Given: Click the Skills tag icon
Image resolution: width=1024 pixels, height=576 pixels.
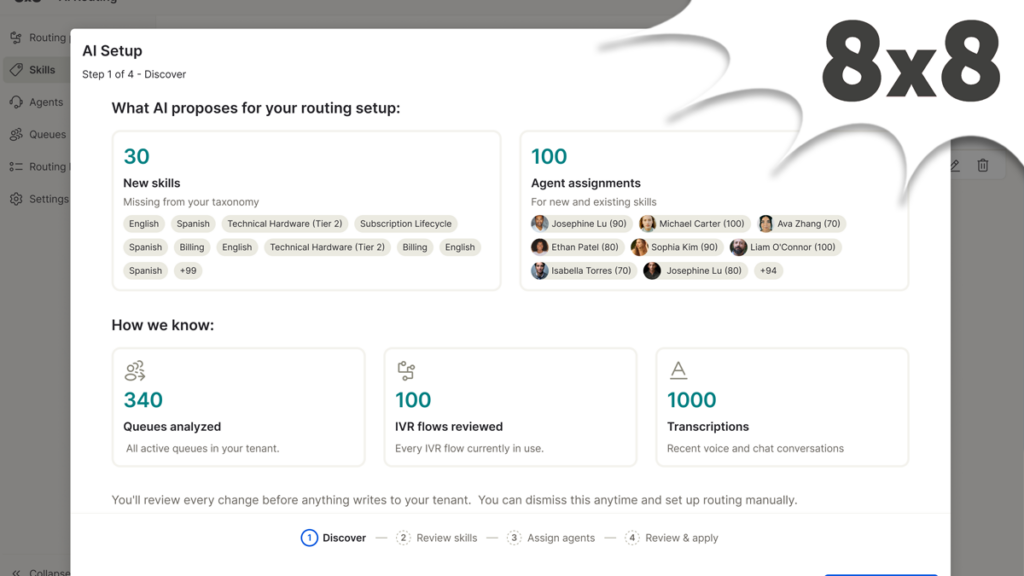Looking at the screenshot, I should 16,70.
